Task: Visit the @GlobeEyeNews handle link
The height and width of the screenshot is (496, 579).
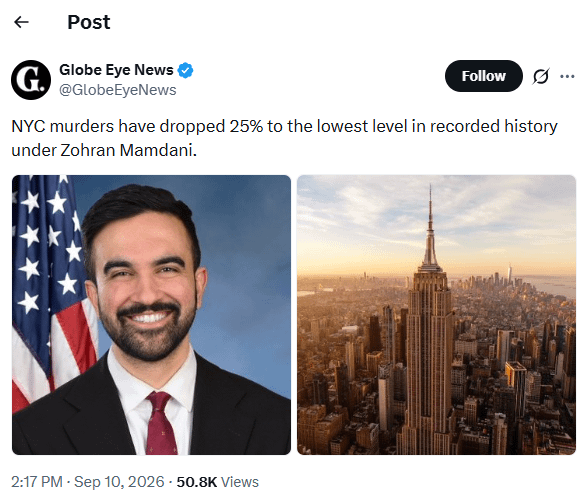Action: point(118,90)
